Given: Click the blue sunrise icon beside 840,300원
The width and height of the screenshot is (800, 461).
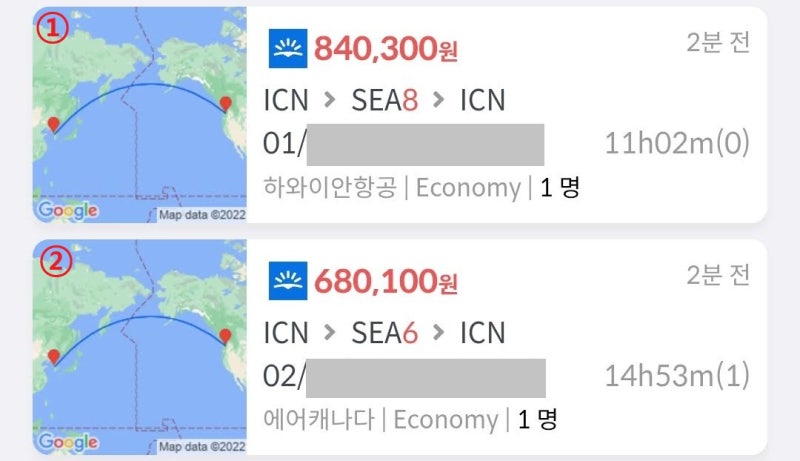Looking at the screenshot, I should coord(288,47).
